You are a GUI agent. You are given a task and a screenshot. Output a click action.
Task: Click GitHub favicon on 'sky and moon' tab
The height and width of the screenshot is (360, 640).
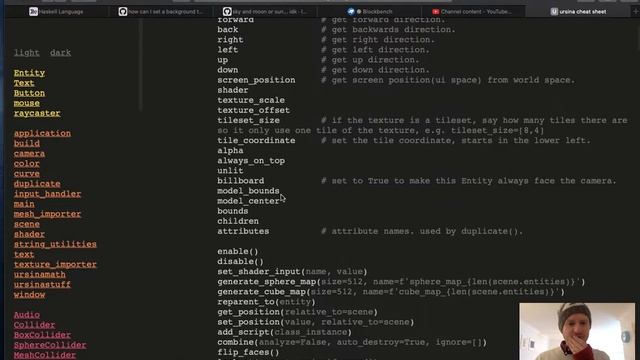coord(227,12)
